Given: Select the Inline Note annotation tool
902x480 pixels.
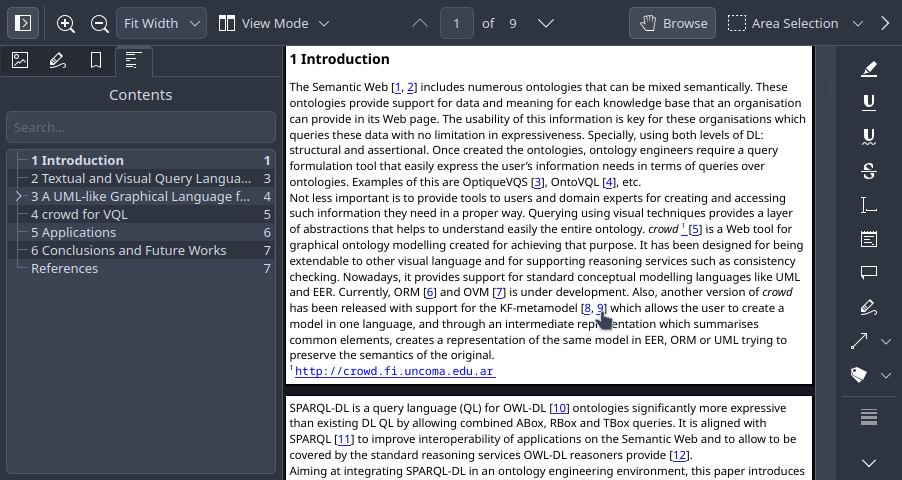Looking at the screenshot, I should point(869,238).
